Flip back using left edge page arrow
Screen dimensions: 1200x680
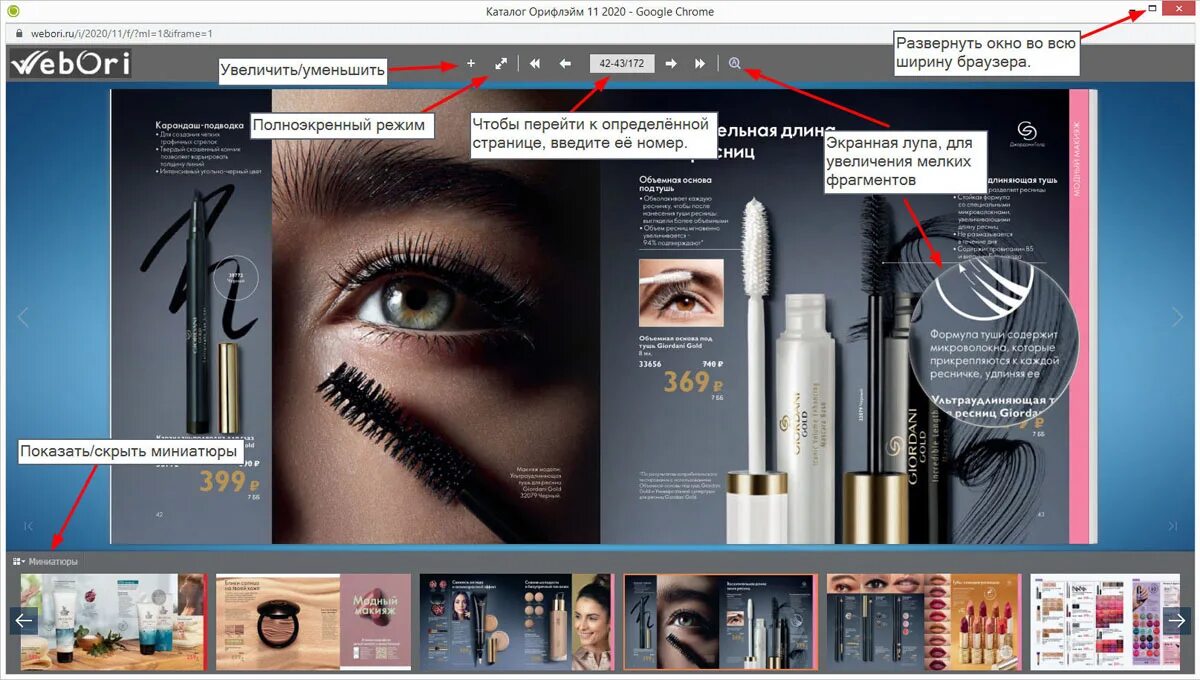[24, 318]
